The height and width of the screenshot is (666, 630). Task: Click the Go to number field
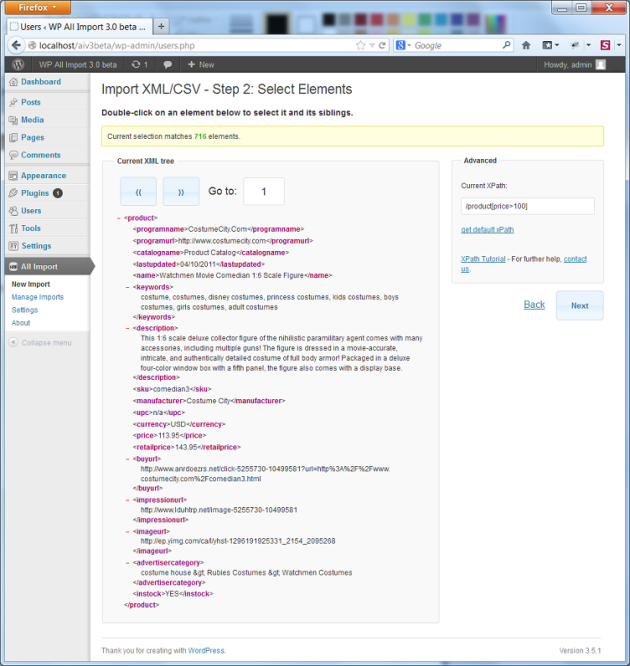pos(264,192)
